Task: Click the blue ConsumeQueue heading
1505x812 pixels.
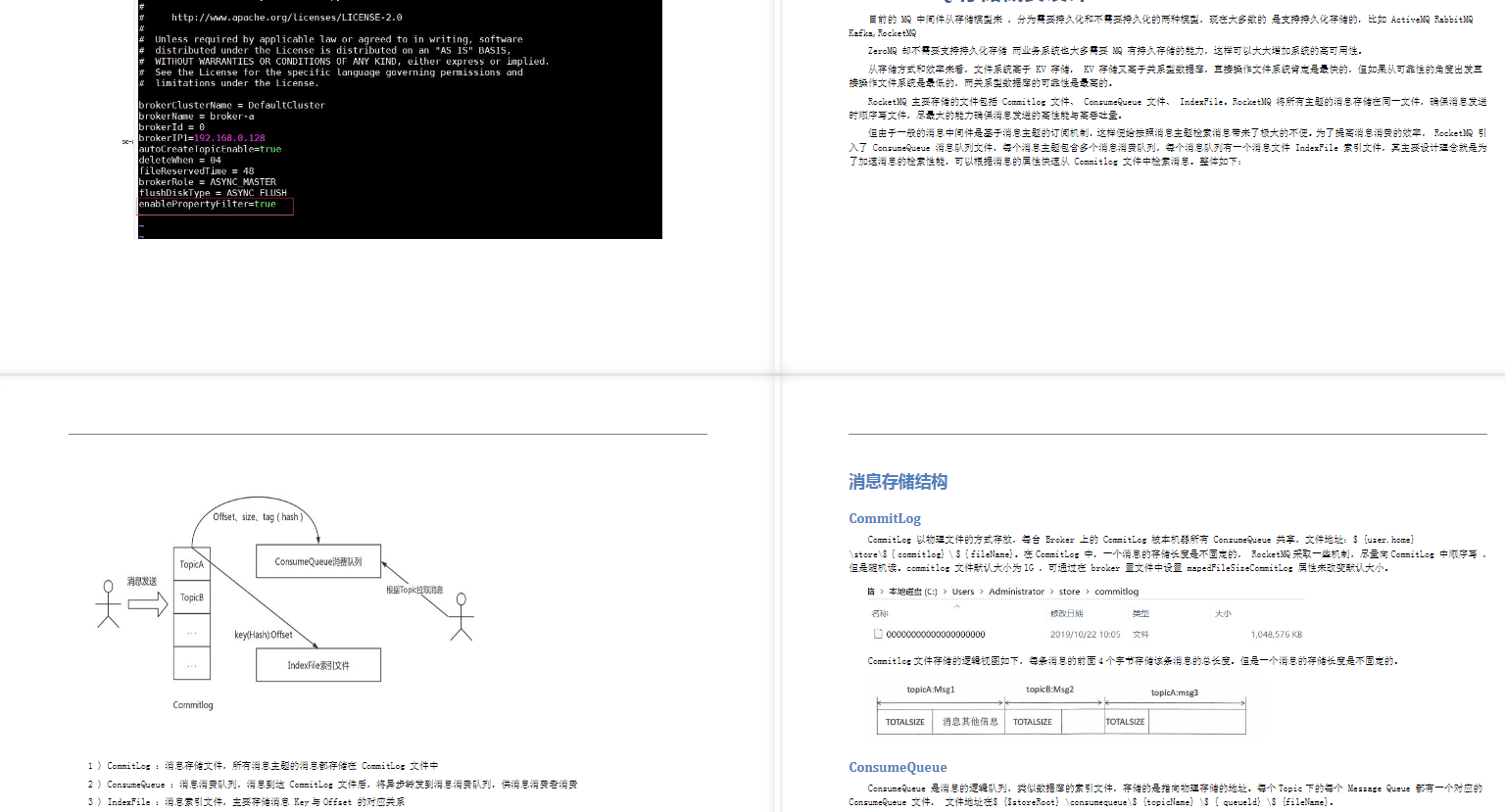Action: tap(898, 767)
